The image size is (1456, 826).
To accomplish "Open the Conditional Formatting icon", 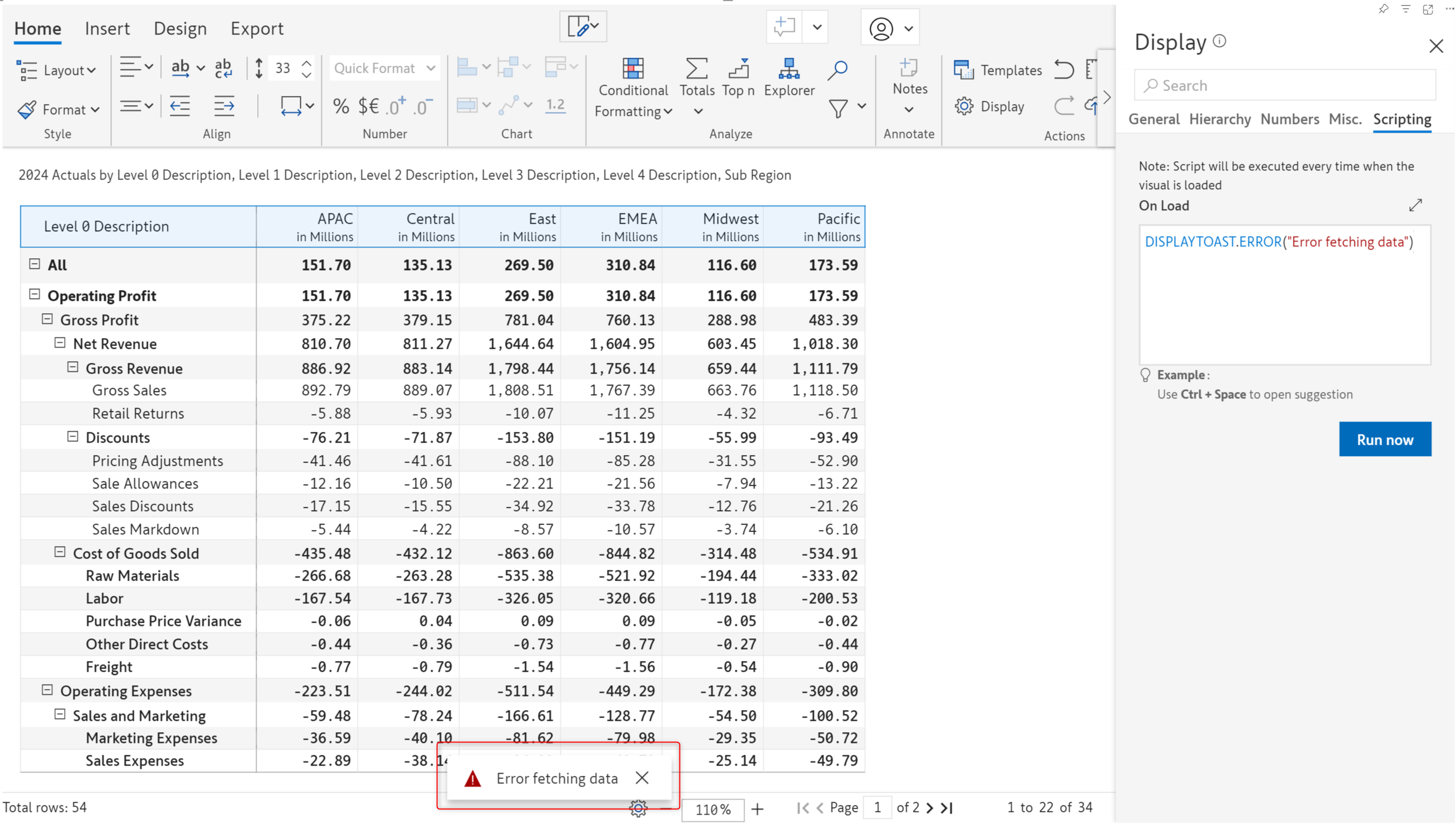I will pos(633,68).
